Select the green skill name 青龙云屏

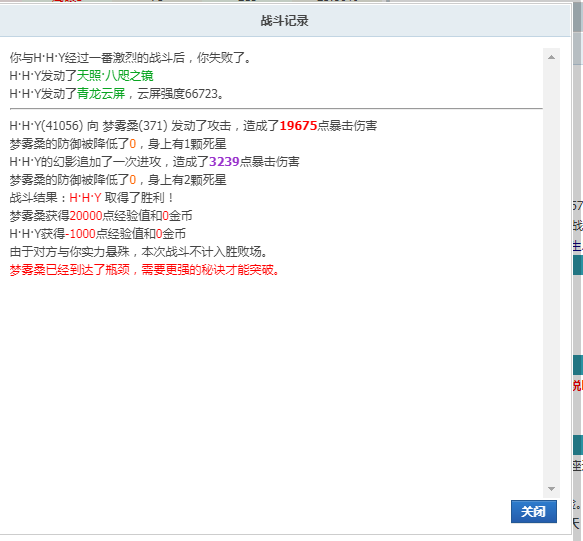click(x=101, y=94)
